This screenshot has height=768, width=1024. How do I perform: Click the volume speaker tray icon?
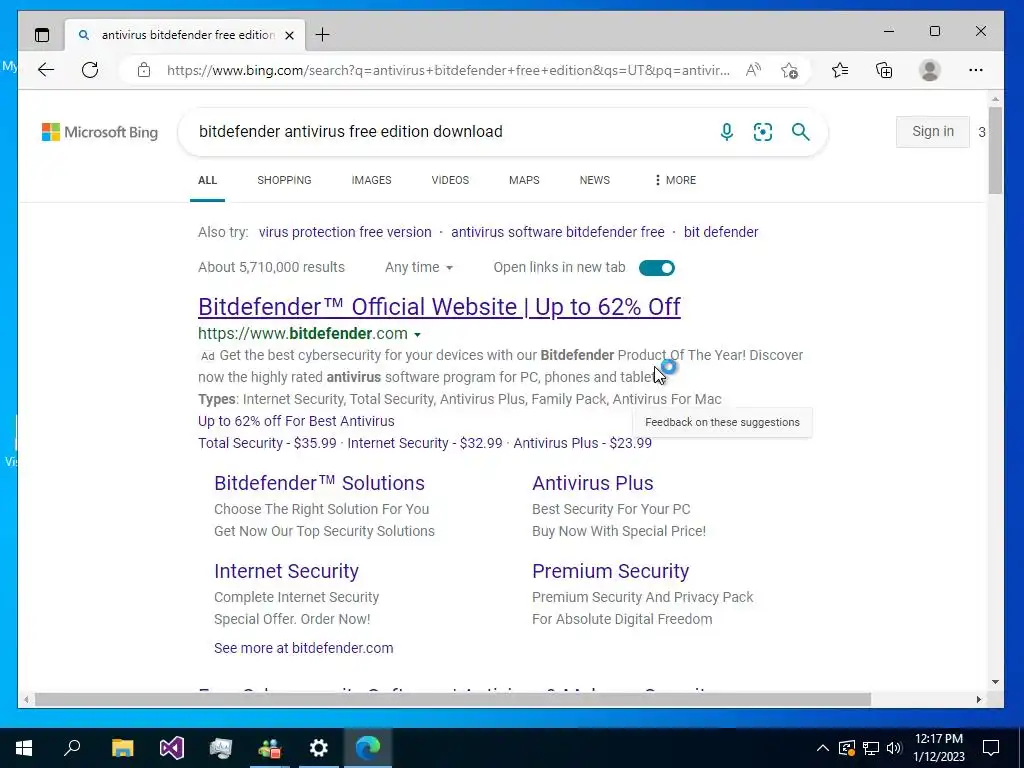tap(894, 748)
